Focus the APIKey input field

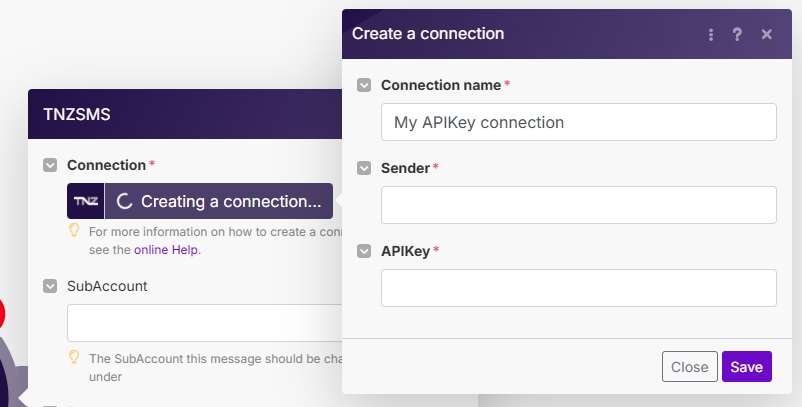pyautogui.click(x=578, y=288)
